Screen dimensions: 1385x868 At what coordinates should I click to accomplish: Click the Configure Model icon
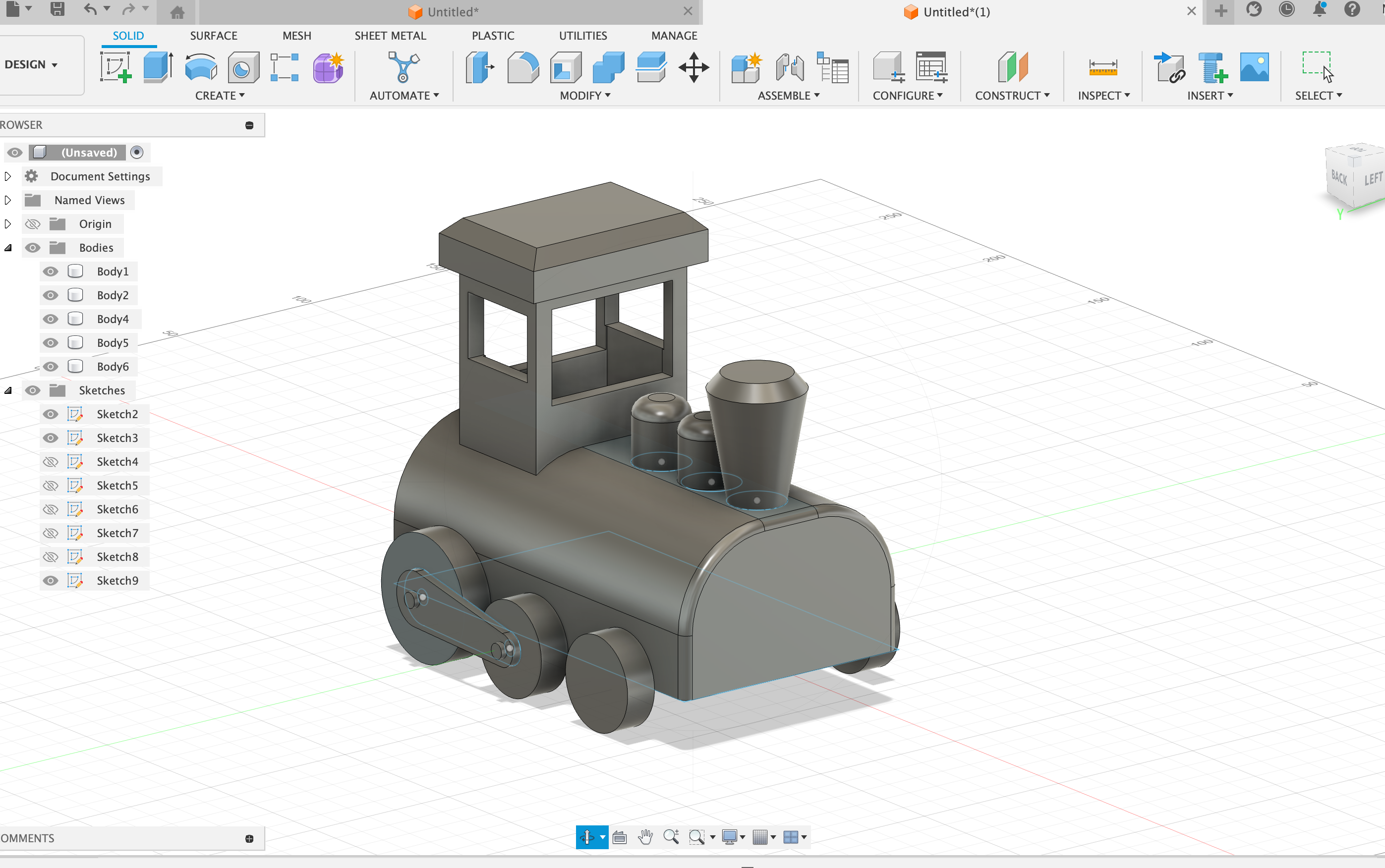889,67
